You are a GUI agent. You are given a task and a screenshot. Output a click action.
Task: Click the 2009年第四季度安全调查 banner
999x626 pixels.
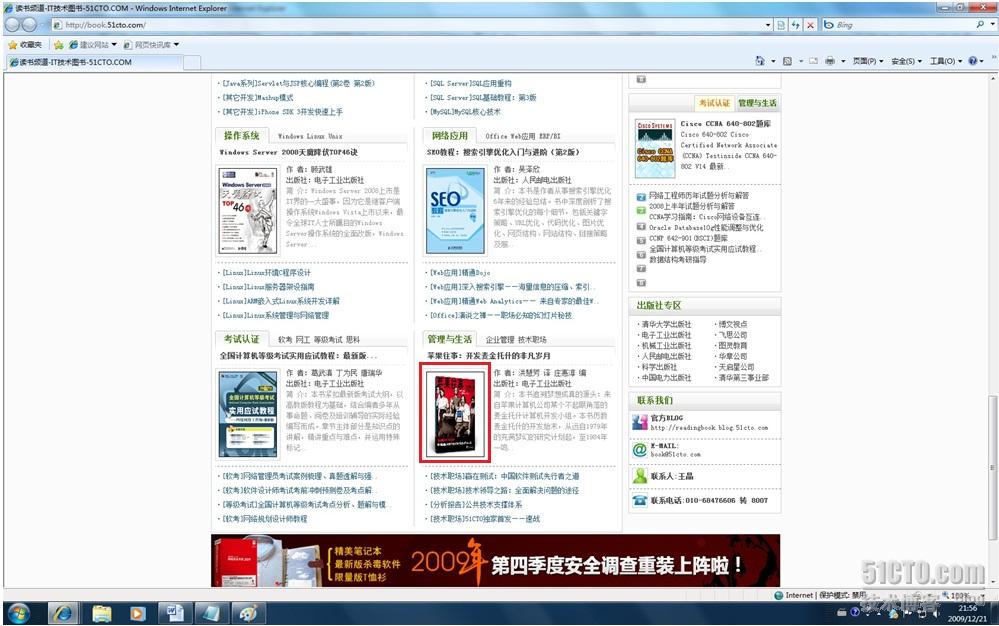click(x=495, y=560)
